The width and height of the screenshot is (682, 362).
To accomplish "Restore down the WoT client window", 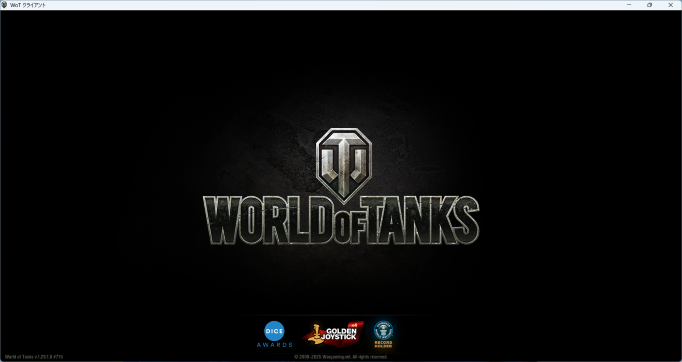I will (x=649, y=5).
